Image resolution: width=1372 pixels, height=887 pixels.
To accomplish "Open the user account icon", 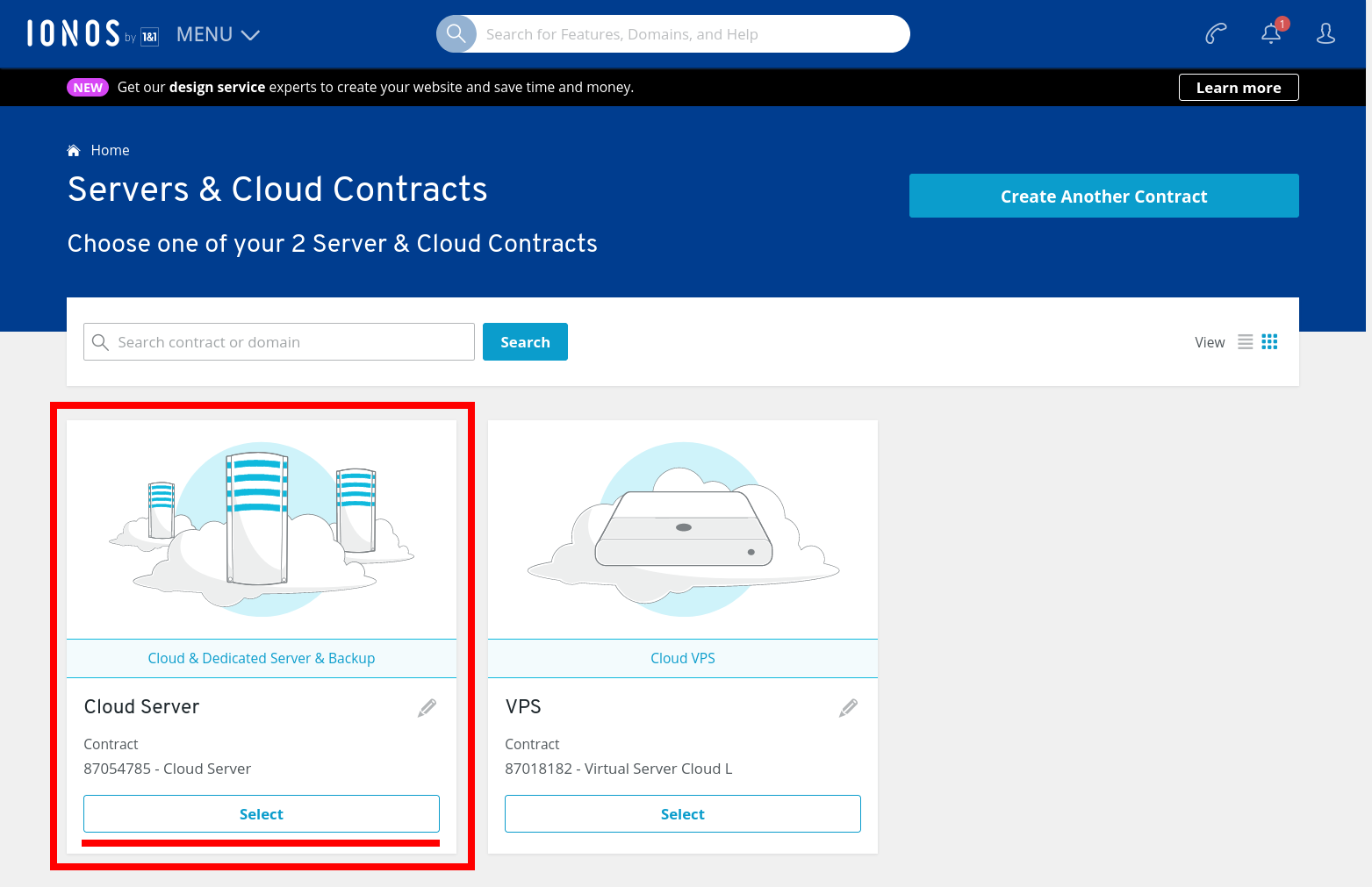I will (1325, 34).
